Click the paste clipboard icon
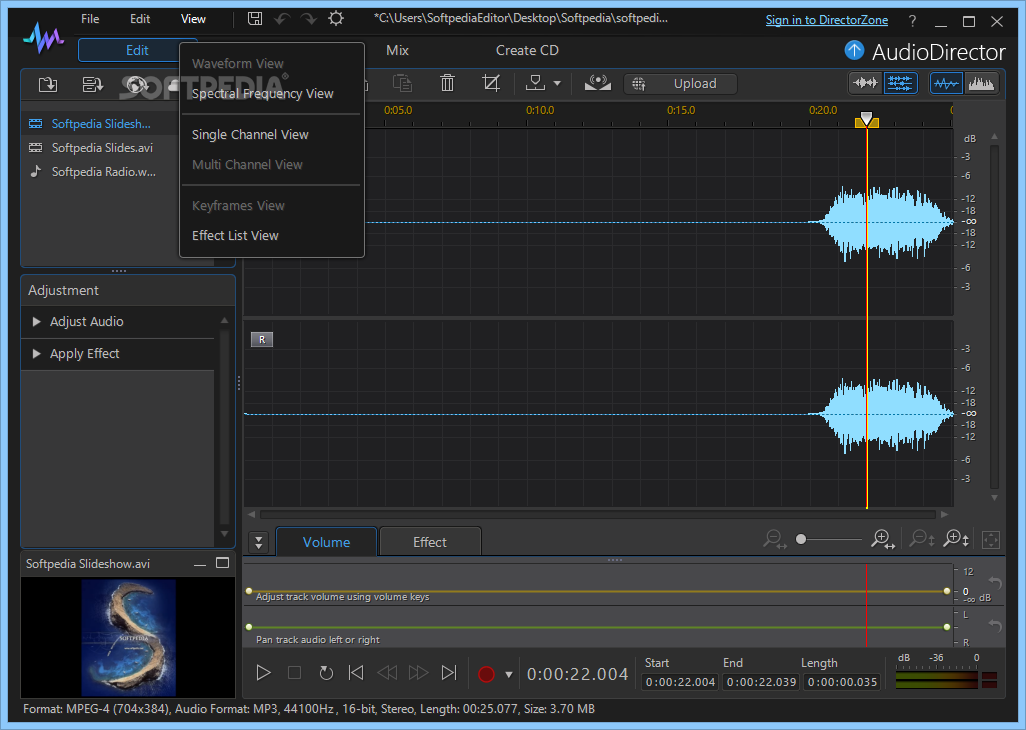This screenshot has height=730, width=1026. pos(402,83)
